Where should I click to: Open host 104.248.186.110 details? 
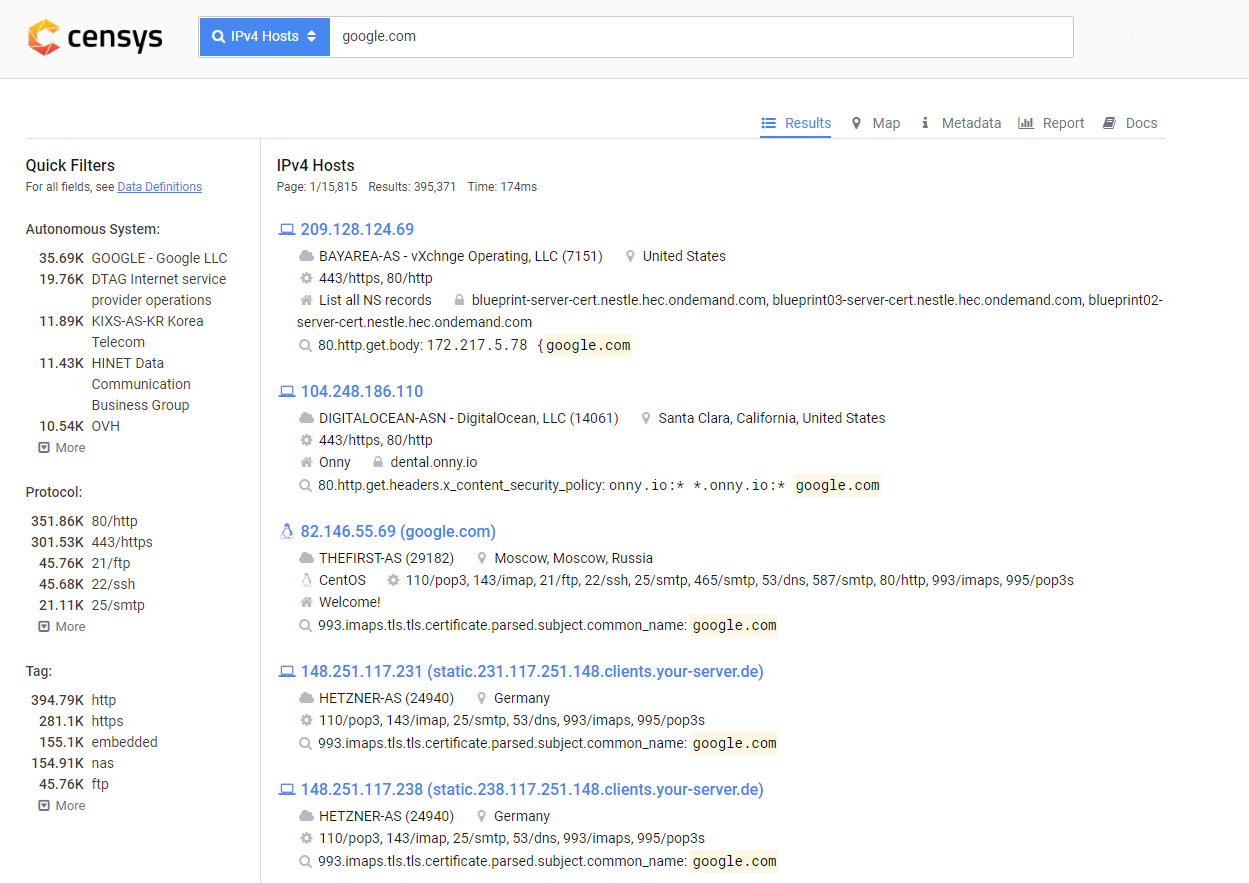361,391
